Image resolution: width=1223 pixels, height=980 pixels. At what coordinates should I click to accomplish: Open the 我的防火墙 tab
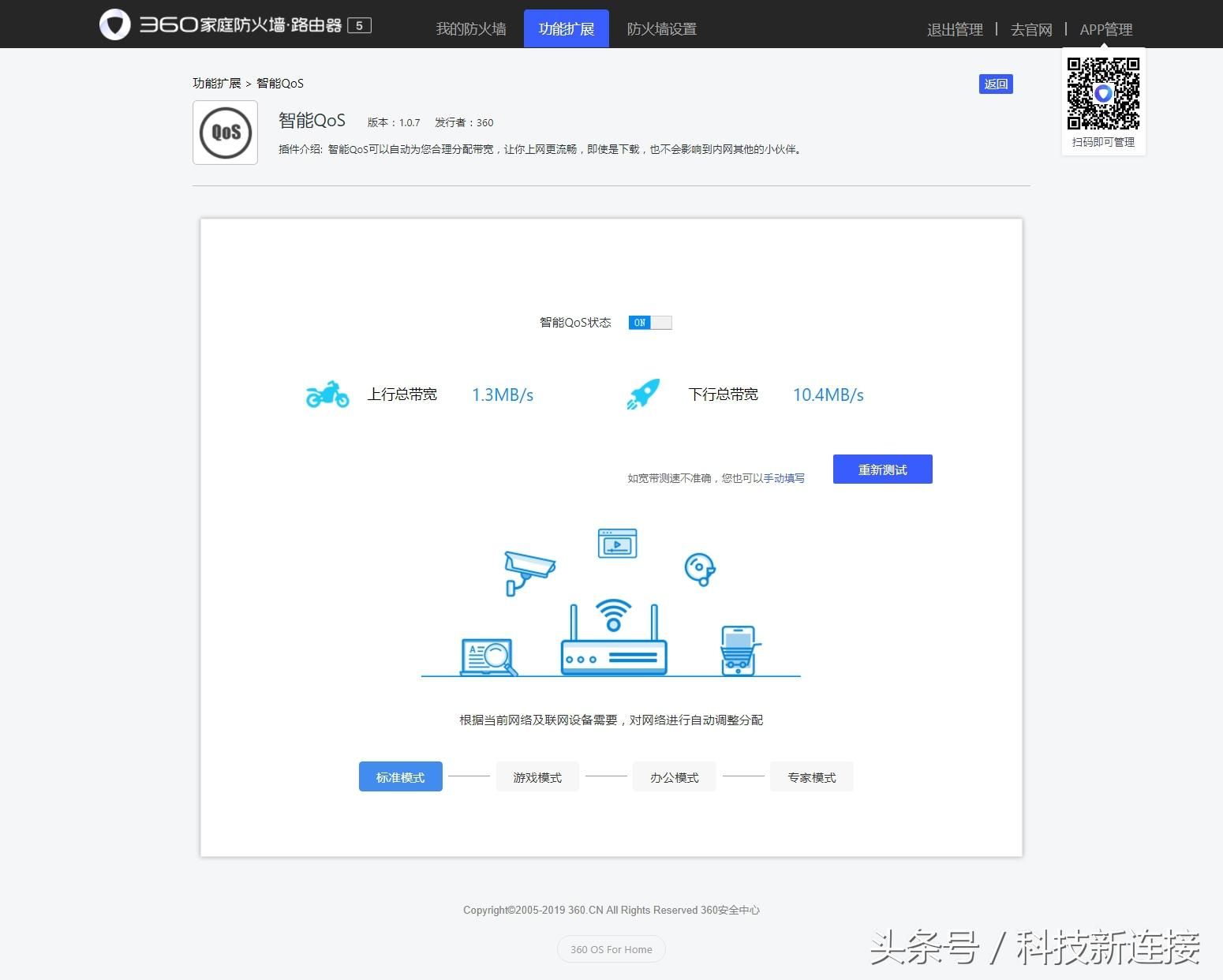(471, 29)
